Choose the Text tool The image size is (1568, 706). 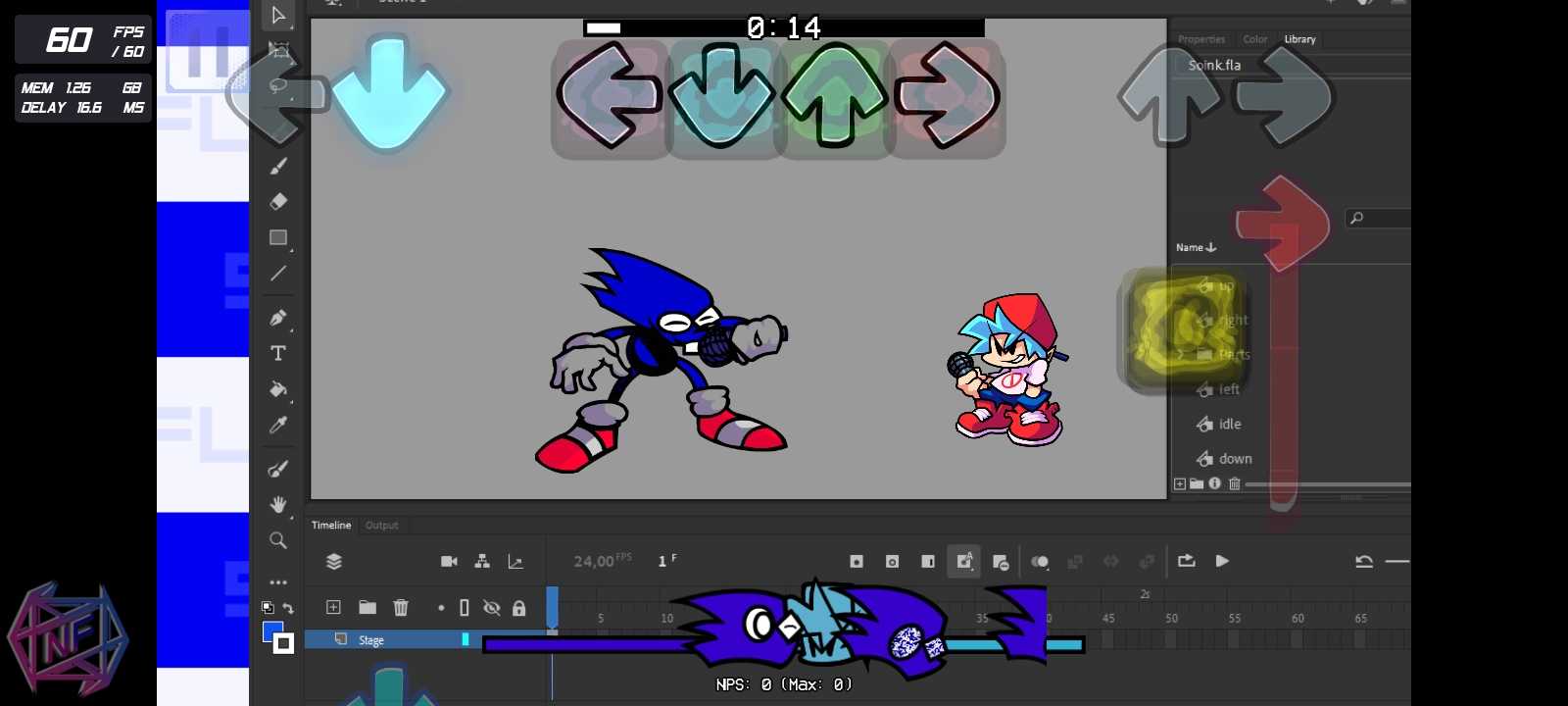pyautogui.click(x=278, y=353)
